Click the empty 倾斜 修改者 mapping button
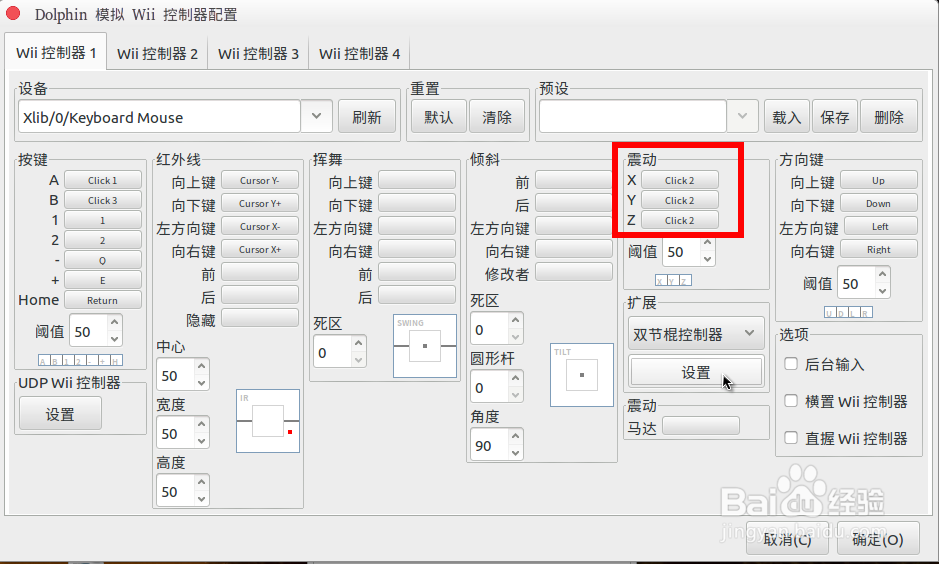Screen dimensions: 939x564 click(574, 272)
